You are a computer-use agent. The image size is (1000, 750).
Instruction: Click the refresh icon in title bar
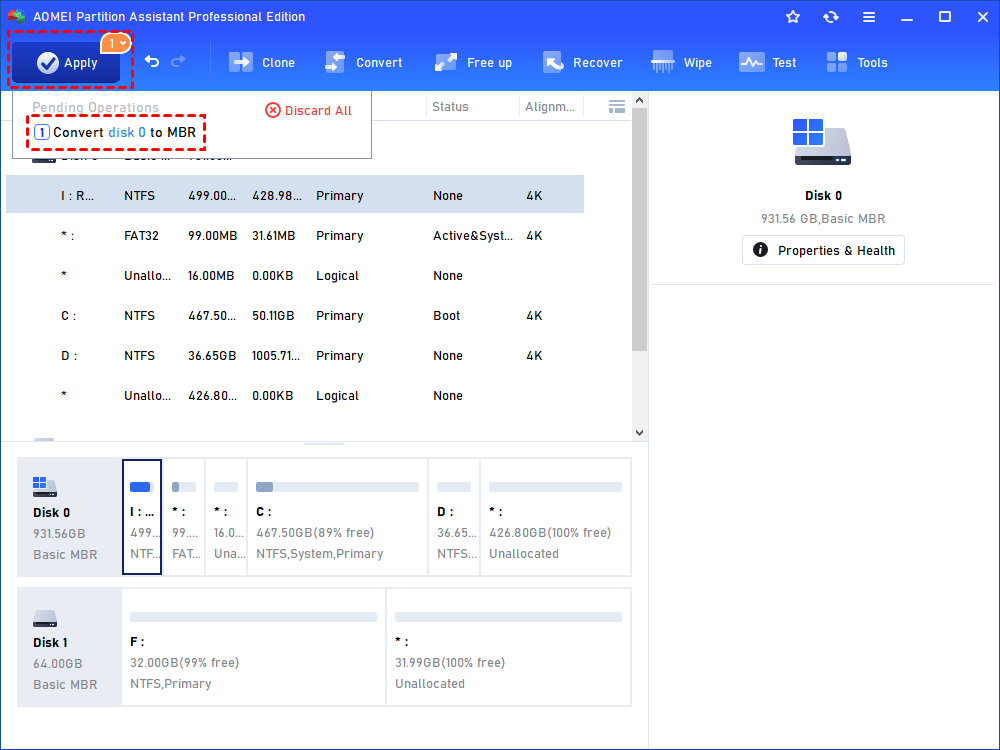tap(830, 17)
